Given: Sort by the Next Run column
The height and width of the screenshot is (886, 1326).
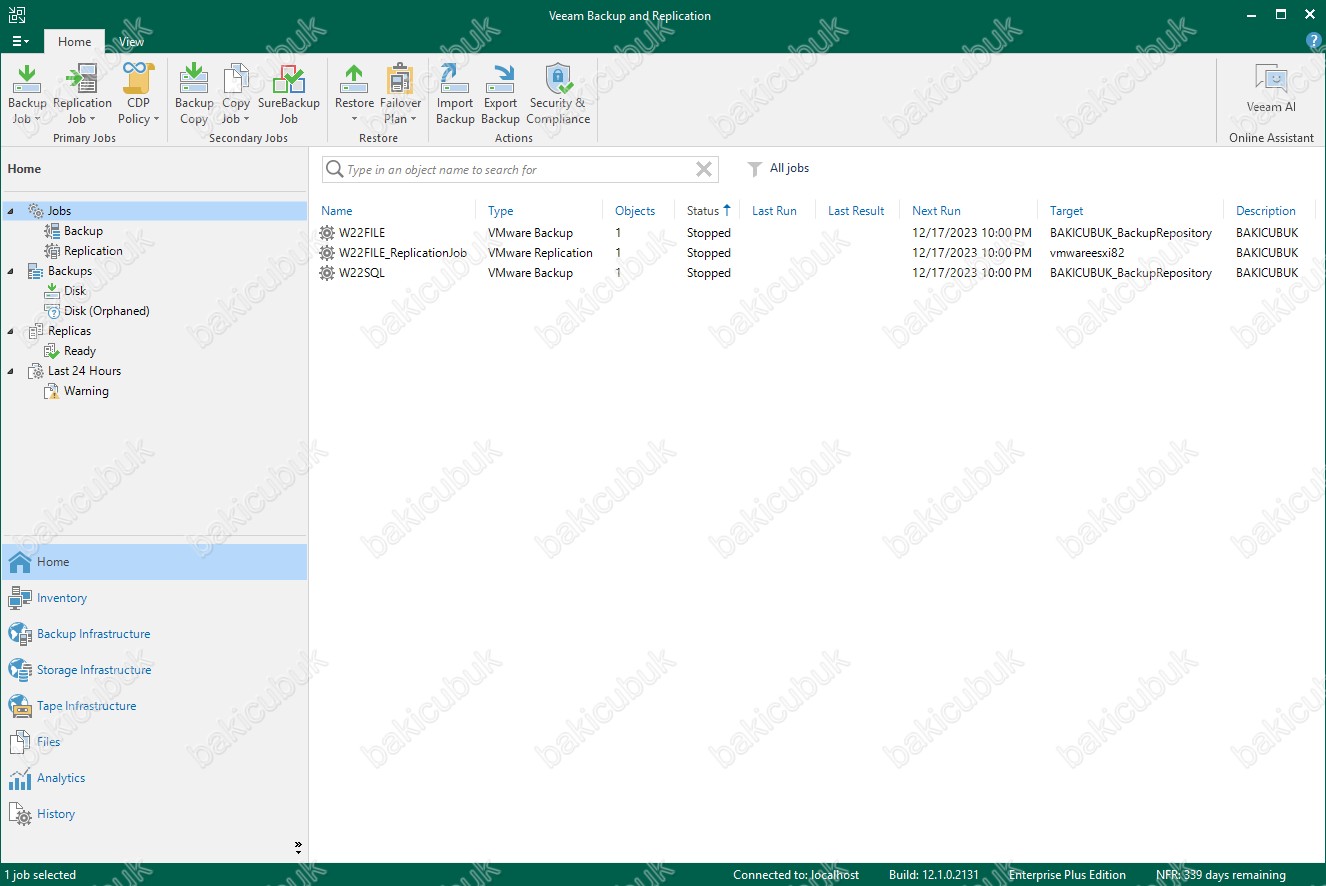Looking at the screenshot, I should 936,211.
